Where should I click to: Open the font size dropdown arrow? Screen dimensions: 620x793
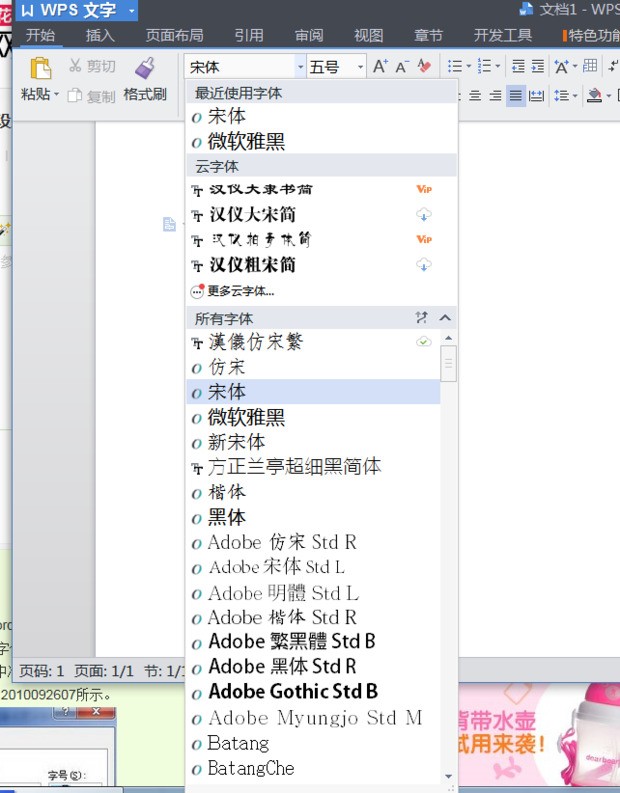click(360, 67)
